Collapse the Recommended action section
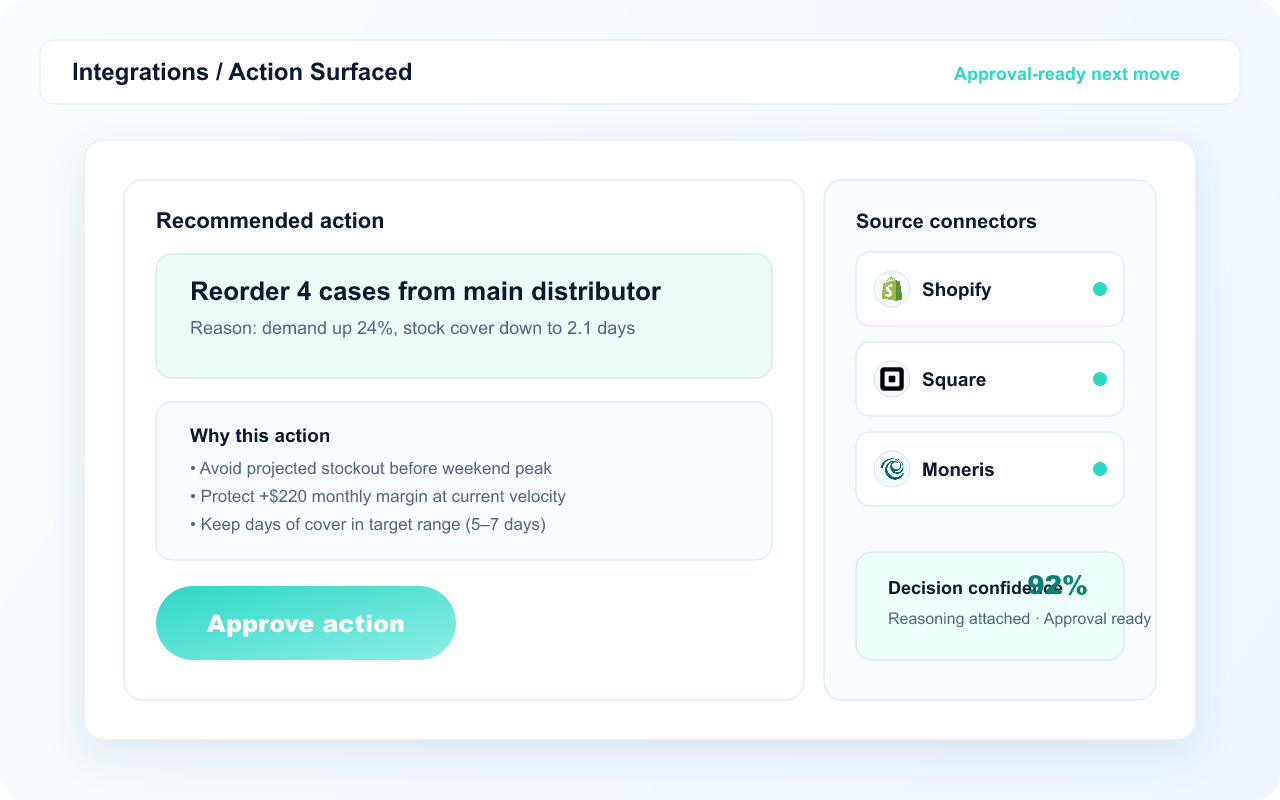 coord(270,220)
